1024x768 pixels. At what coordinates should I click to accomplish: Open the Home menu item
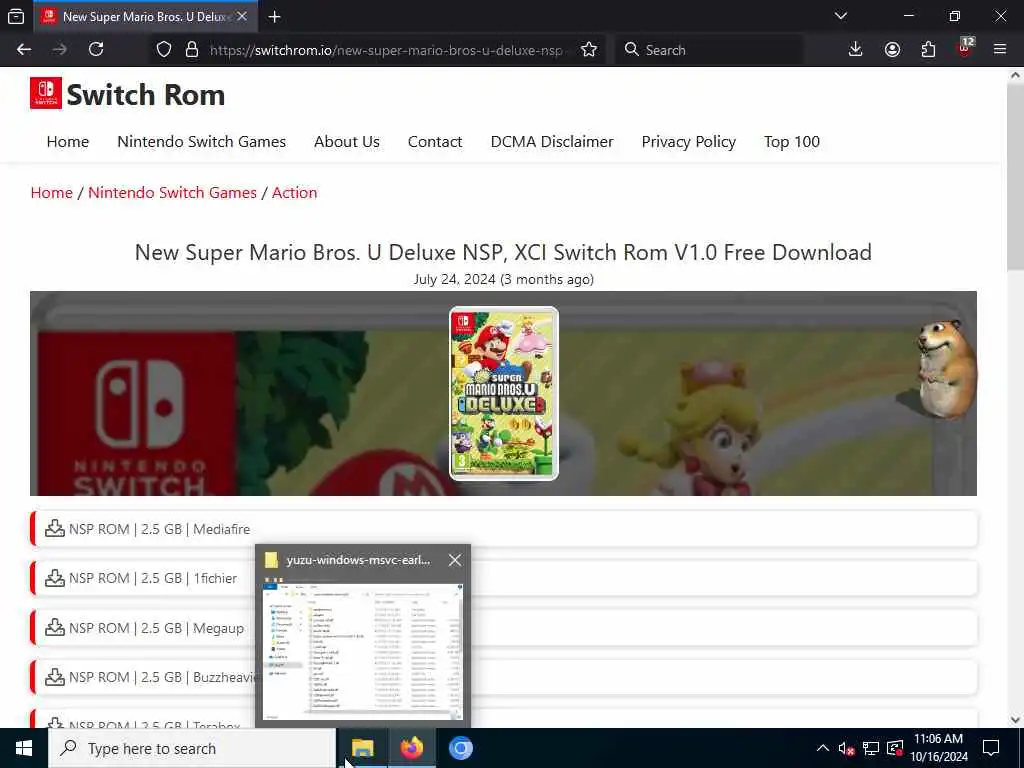coord(68,142)
